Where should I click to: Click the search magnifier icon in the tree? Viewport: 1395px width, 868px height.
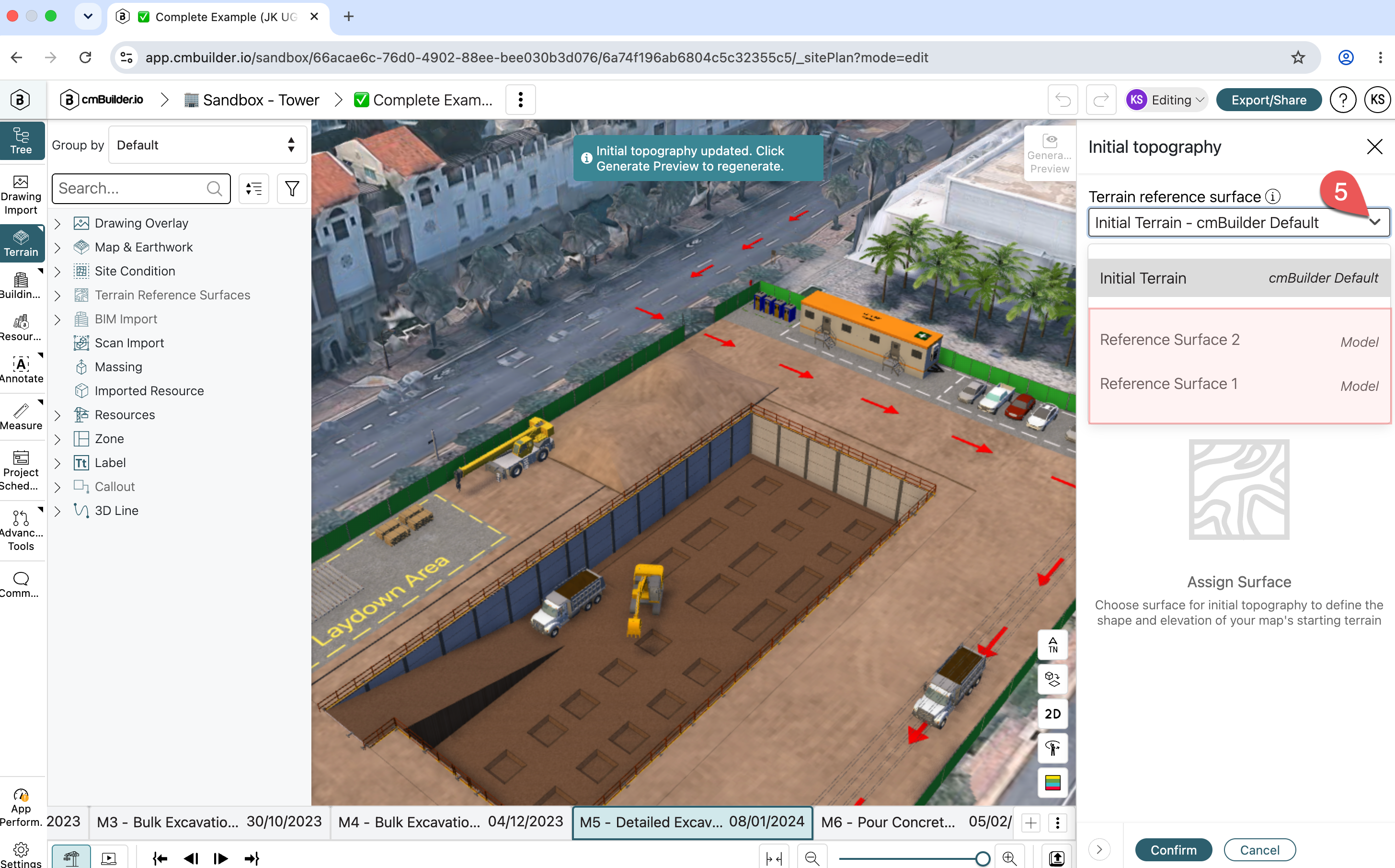point(214,188)
